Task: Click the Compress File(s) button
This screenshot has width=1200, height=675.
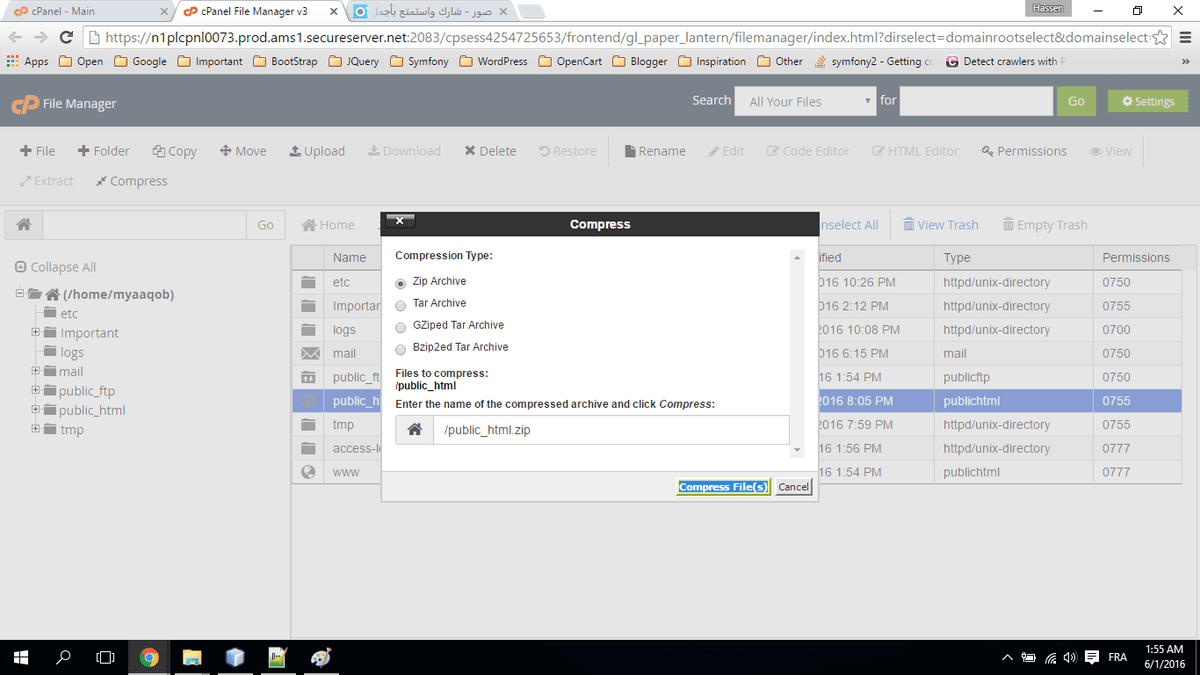Action: tap(723, 487)
